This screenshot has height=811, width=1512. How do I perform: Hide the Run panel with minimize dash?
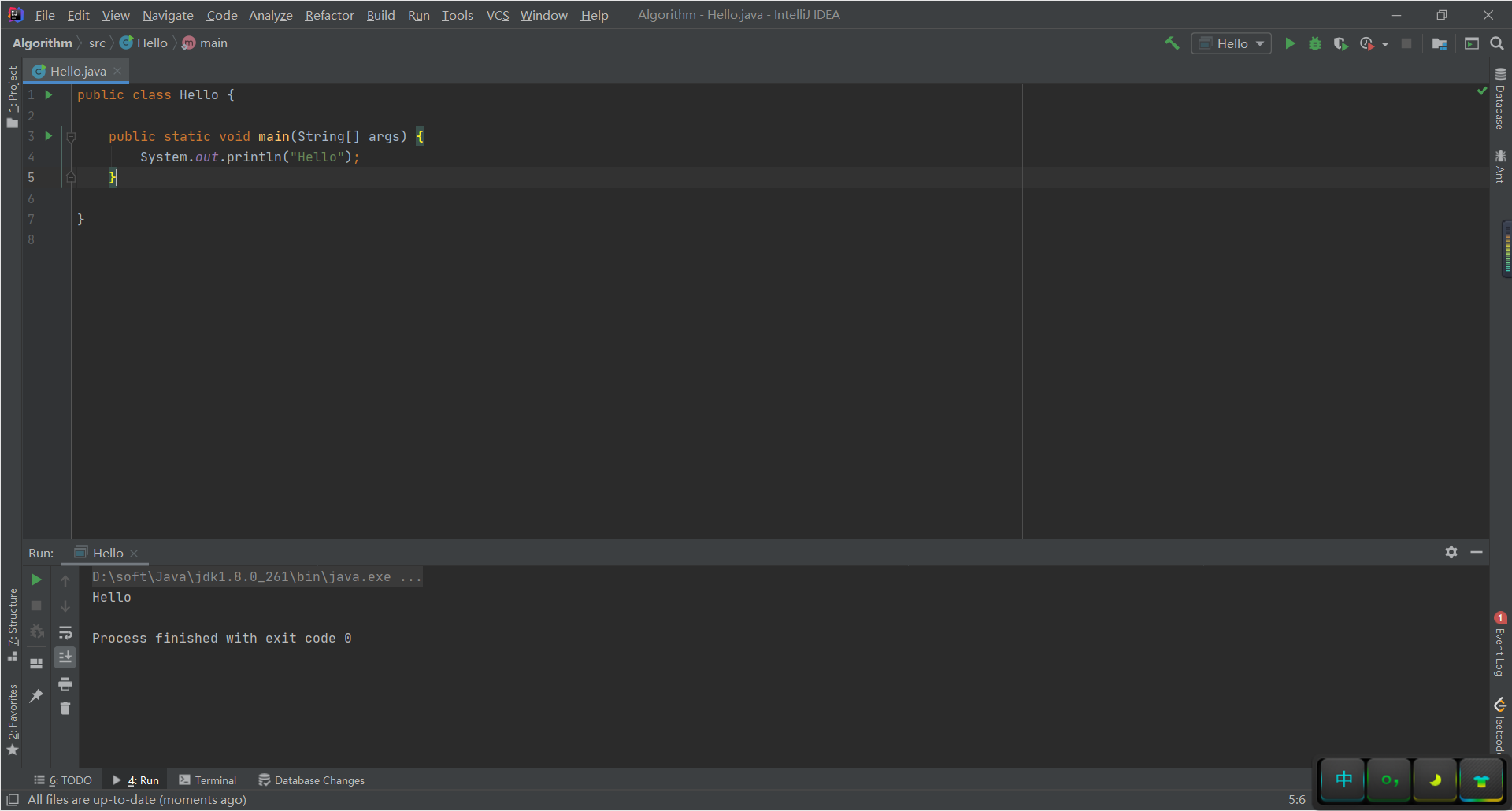click(x=1477, y=552)
